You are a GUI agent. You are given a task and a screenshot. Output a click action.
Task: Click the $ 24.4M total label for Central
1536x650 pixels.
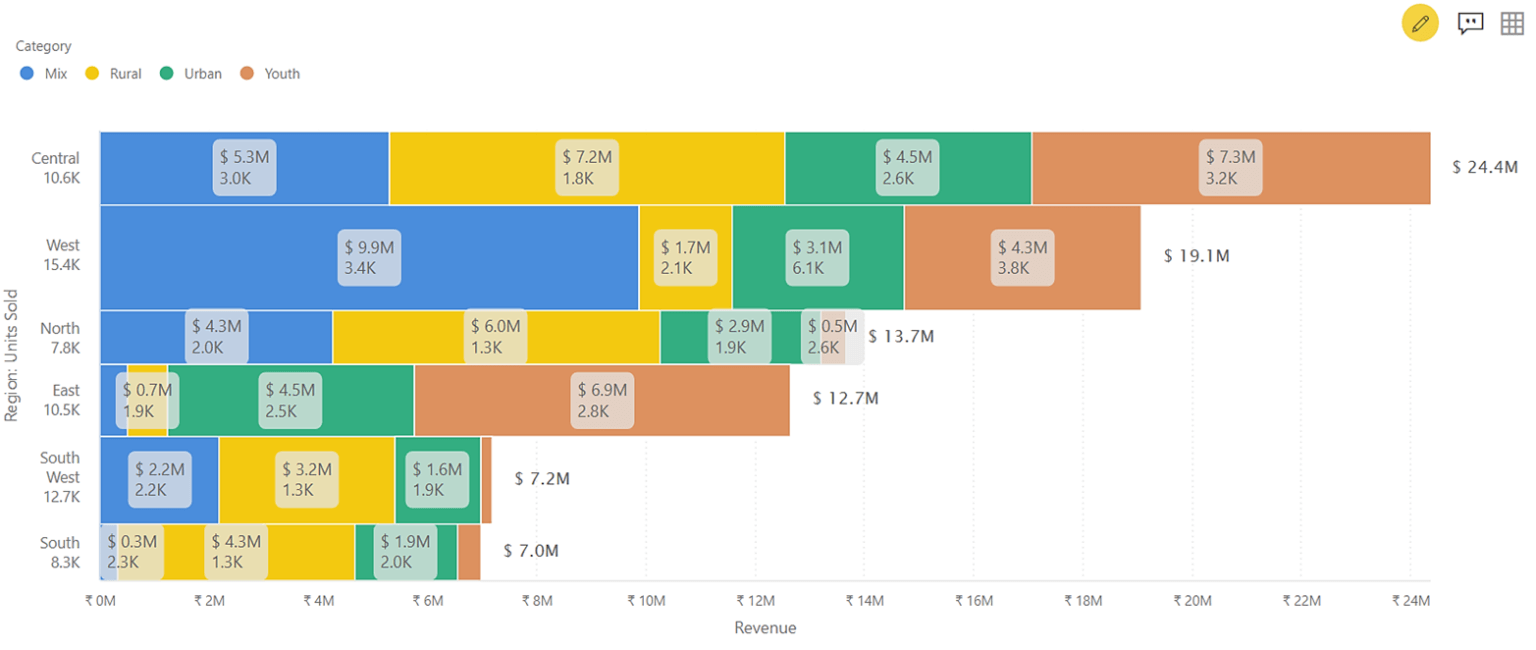[1484, 167]
